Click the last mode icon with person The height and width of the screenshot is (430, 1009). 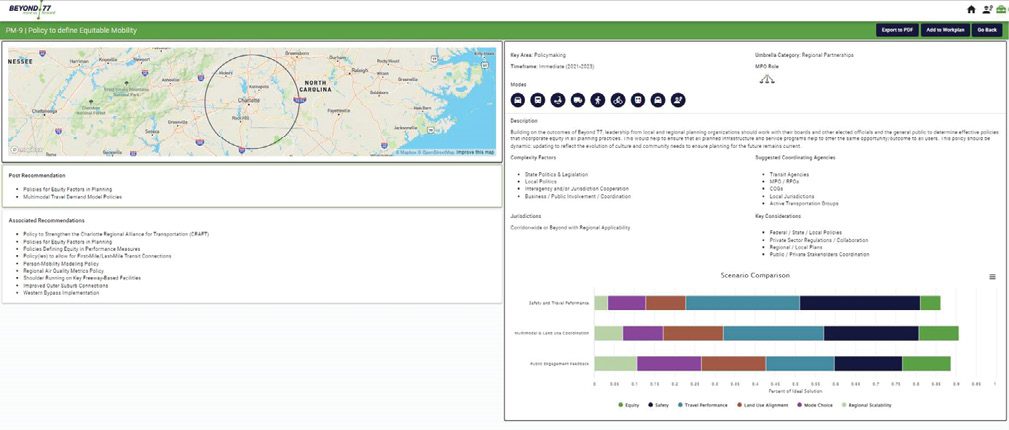point(678,100)
